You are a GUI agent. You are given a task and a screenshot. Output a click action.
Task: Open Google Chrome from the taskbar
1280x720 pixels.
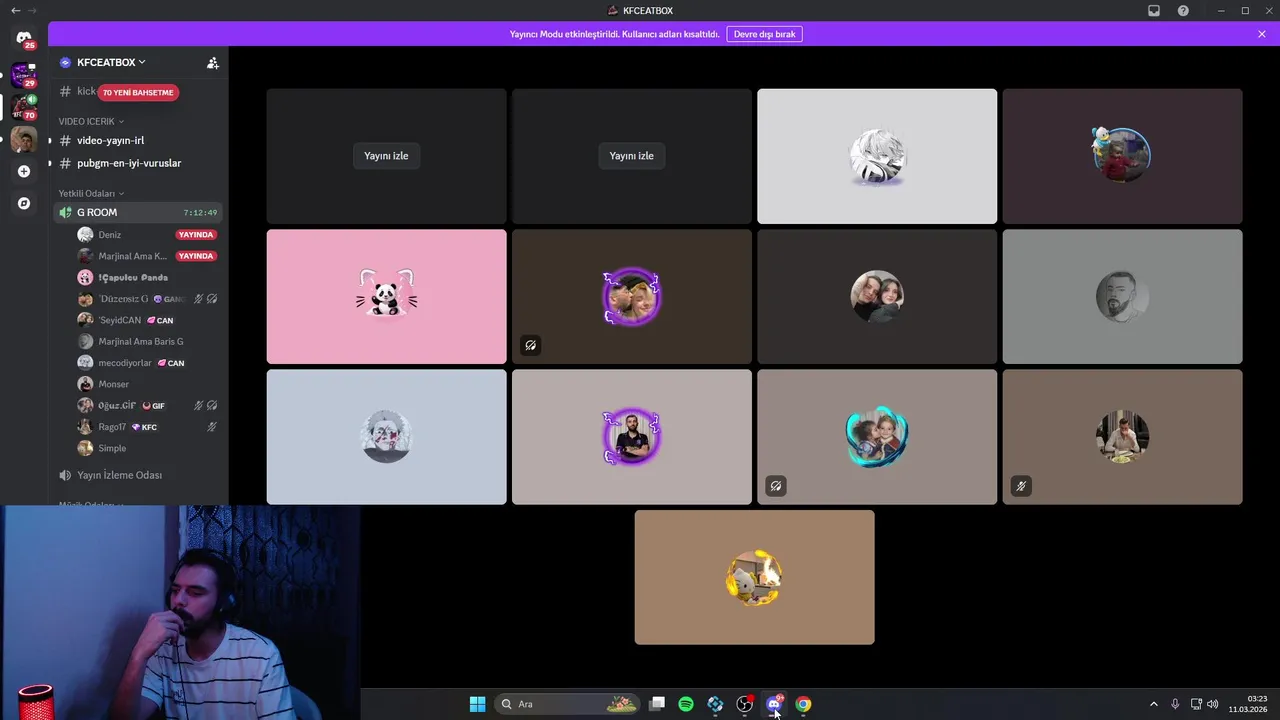803,704
